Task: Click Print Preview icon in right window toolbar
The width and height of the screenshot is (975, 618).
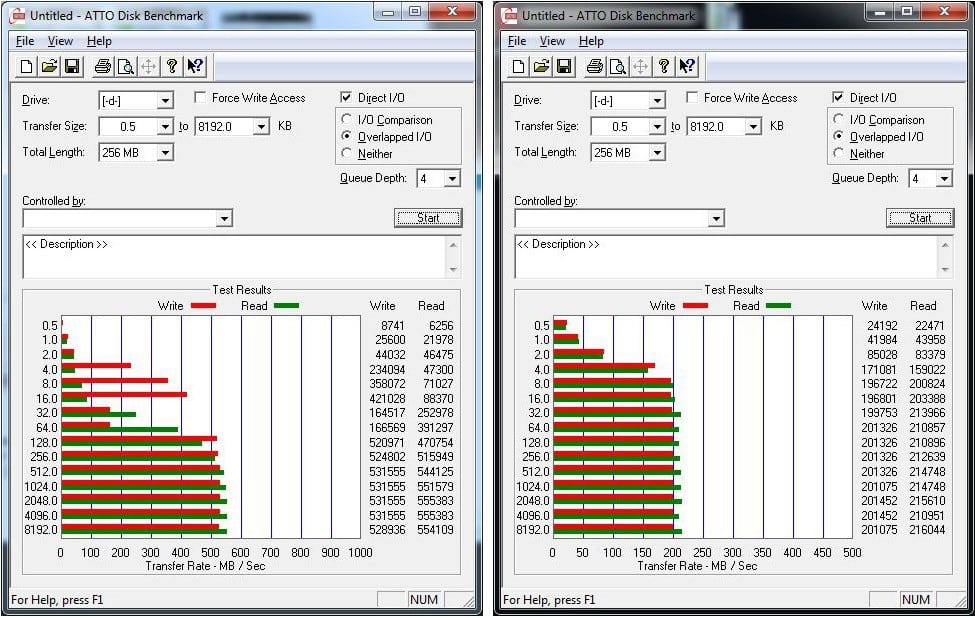Action: pos(616,67)
